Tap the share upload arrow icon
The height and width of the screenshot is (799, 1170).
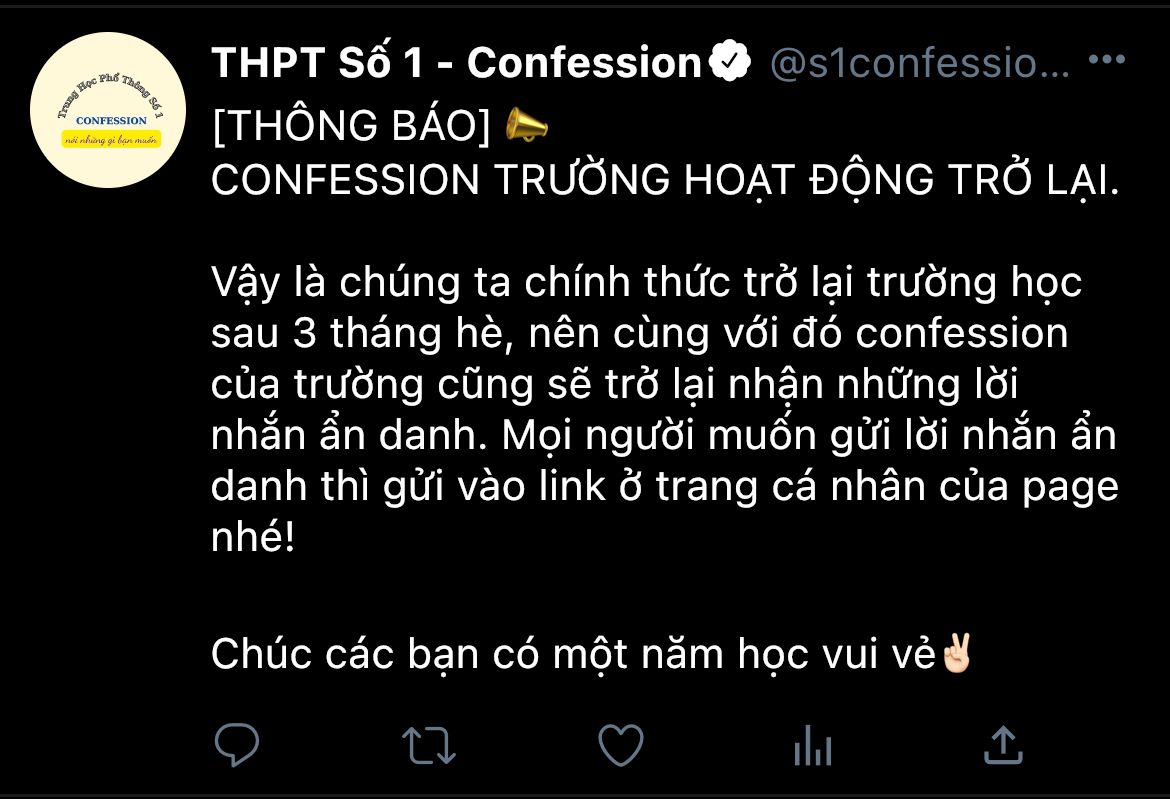pos(1004,745)
